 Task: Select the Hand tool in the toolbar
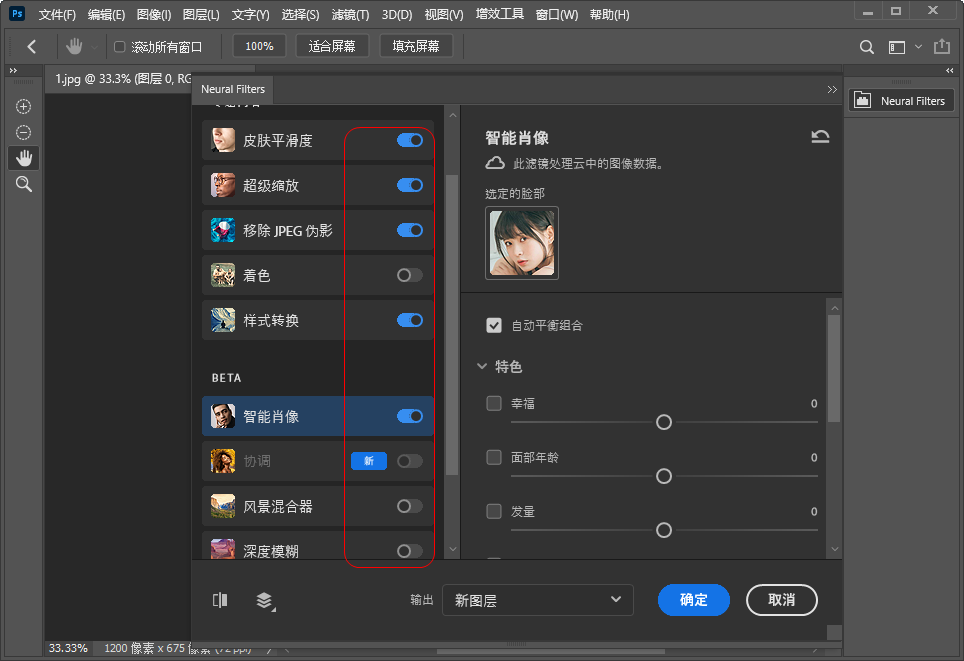pos(23,157)
